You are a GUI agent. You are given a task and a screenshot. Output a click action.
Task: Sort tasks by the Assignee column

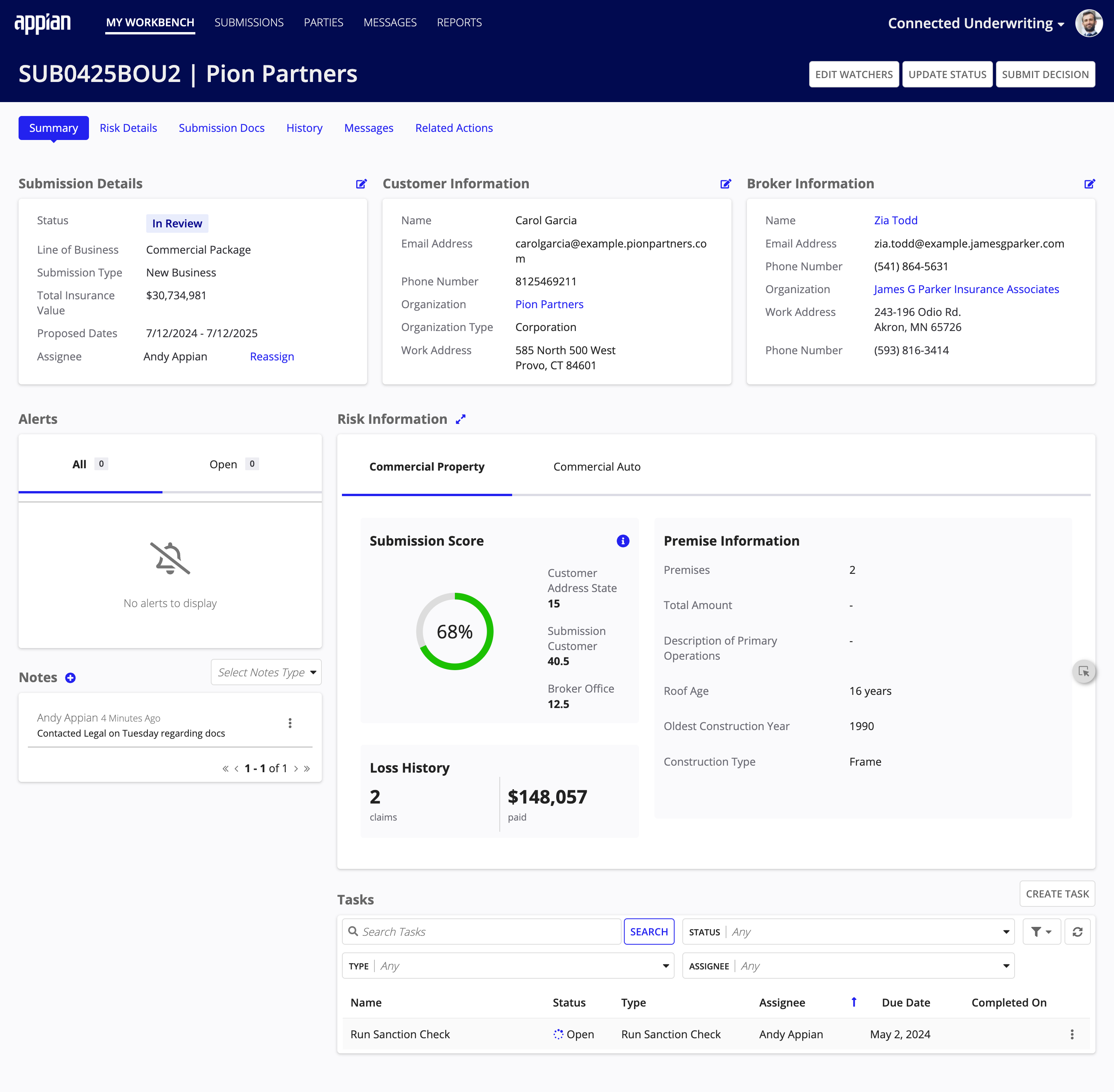782,1003
